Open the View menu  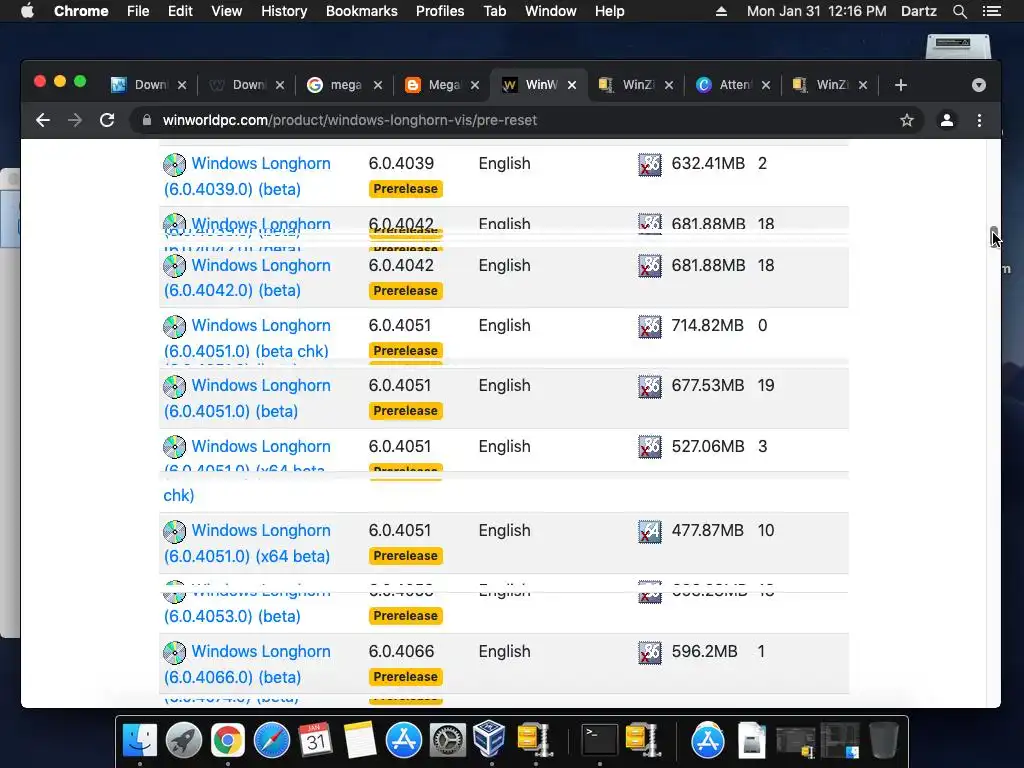(227, 11)
